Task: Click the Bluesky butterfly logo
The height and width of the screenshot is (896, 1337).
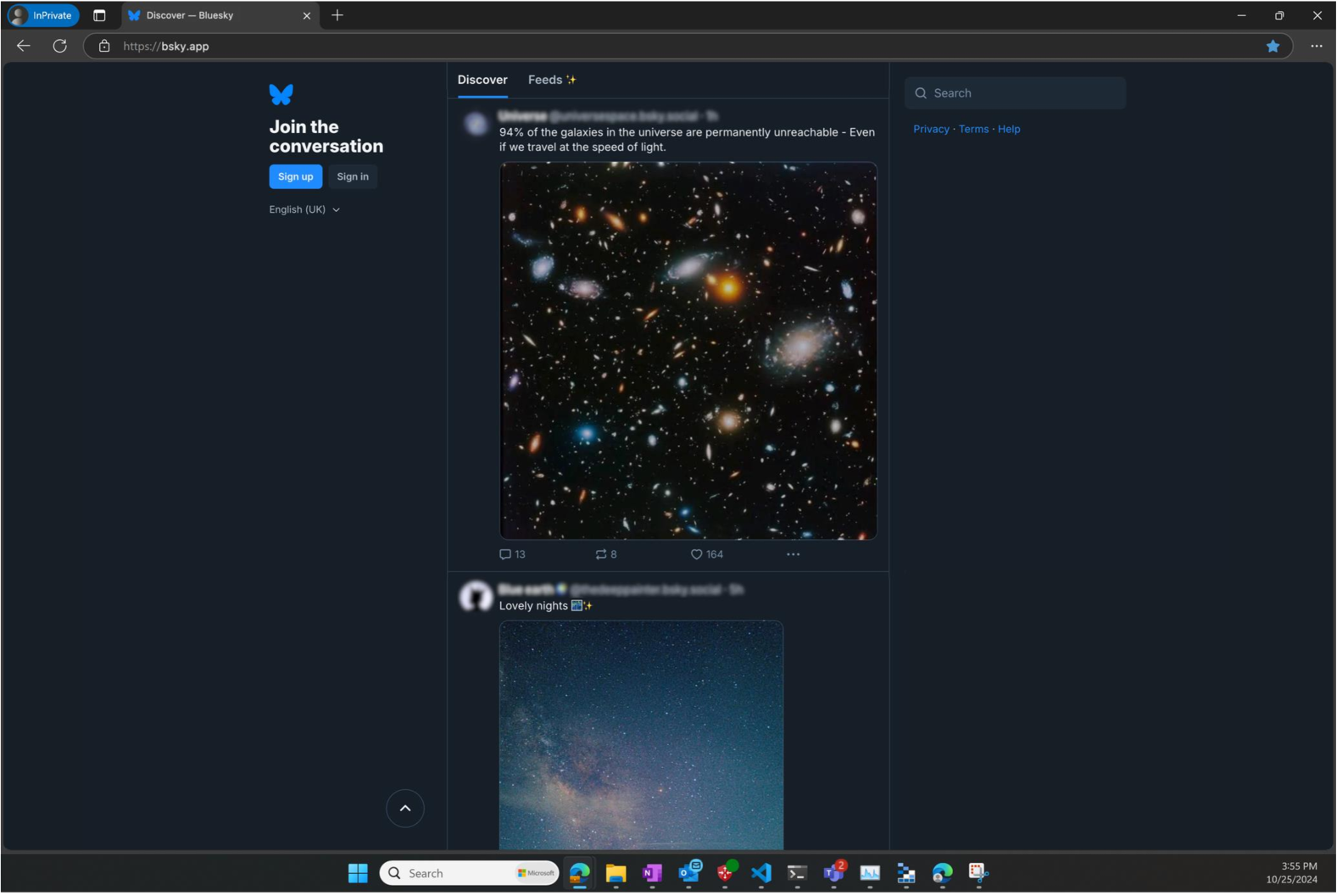Action: (281, 94)
